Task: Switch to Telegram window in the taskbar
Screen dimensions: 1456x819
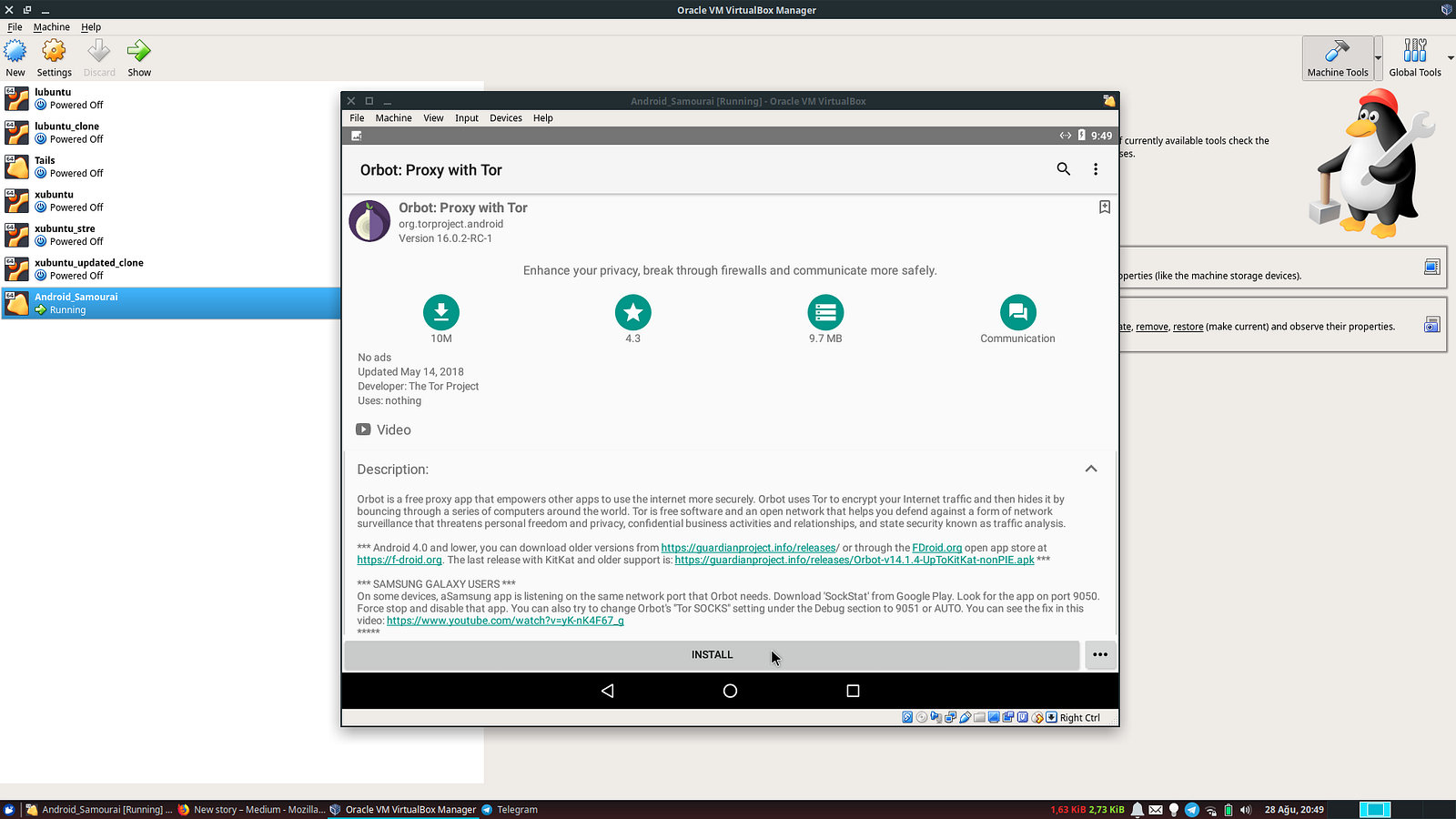Action: (x=510, y=810)
